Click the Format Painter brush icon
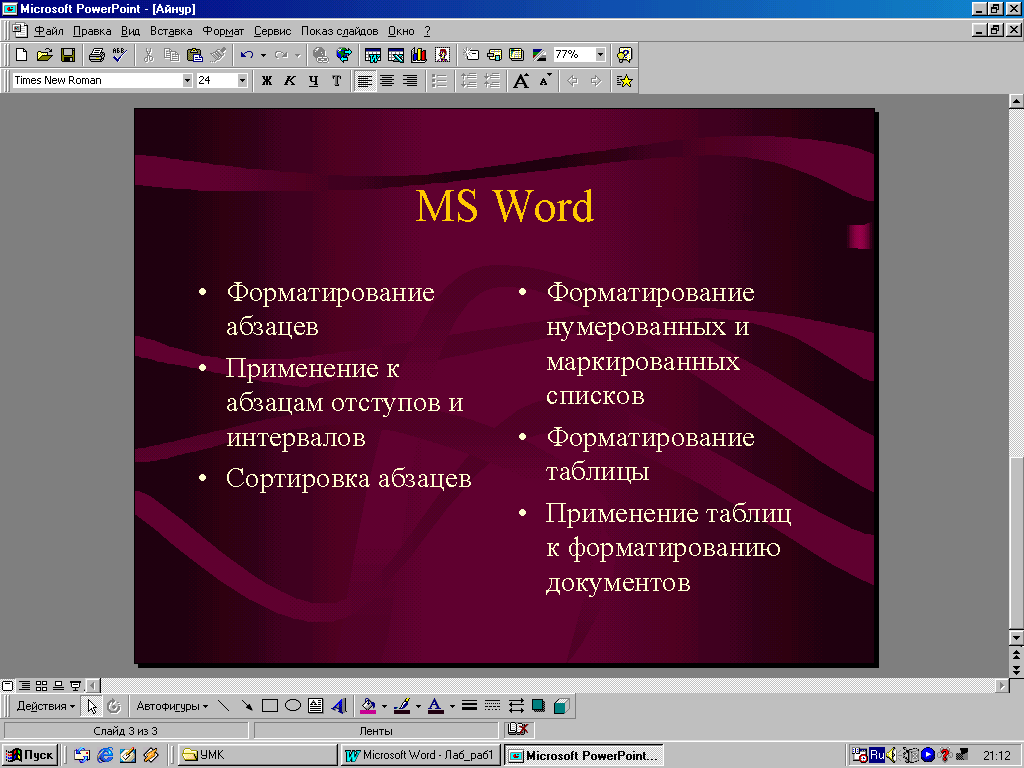Image resolution: width=1024 pixels, height=768 pixels. (218, 55)
